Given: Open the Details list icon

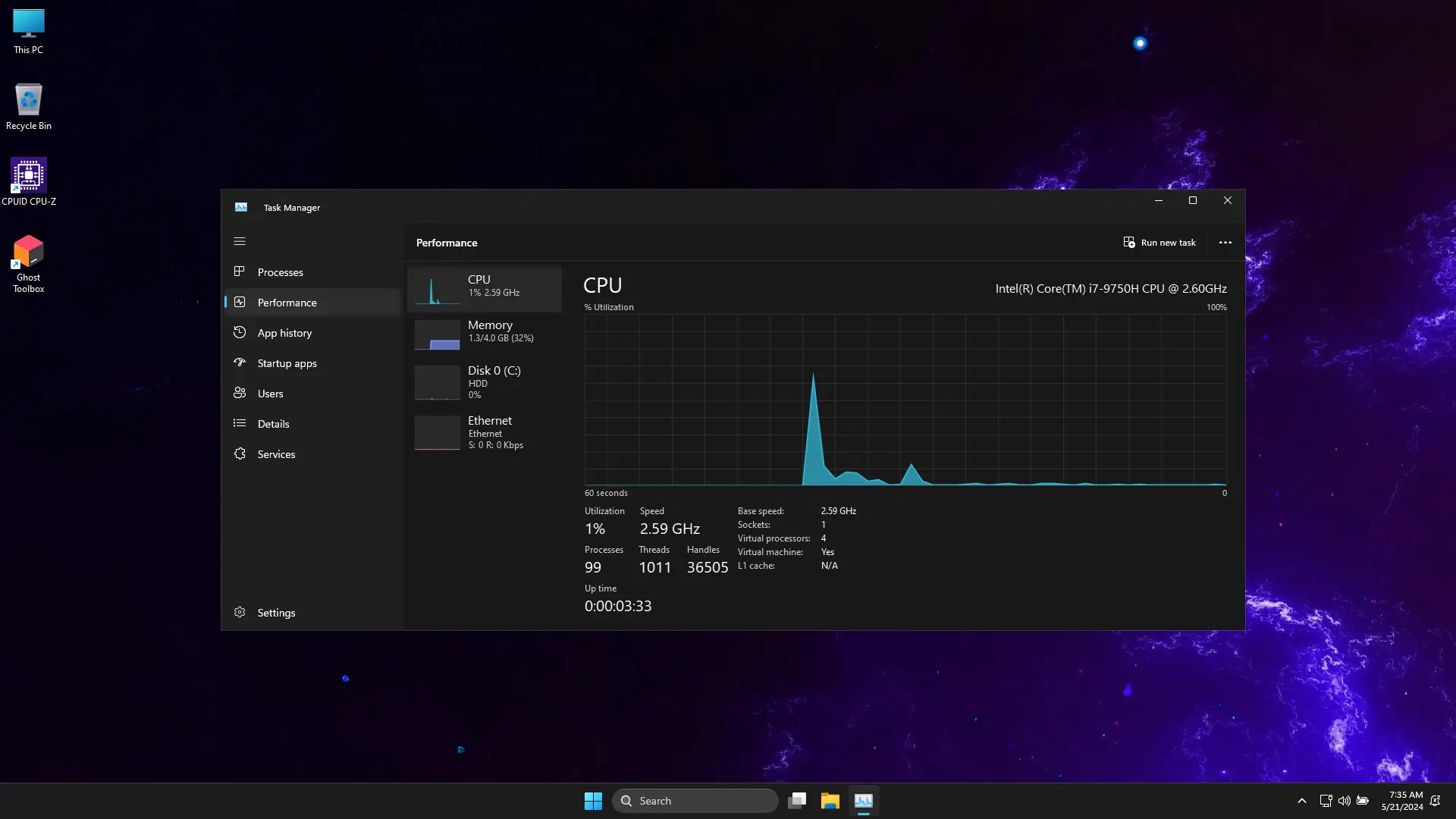Looking at the screenshot, I should [240, 423].
